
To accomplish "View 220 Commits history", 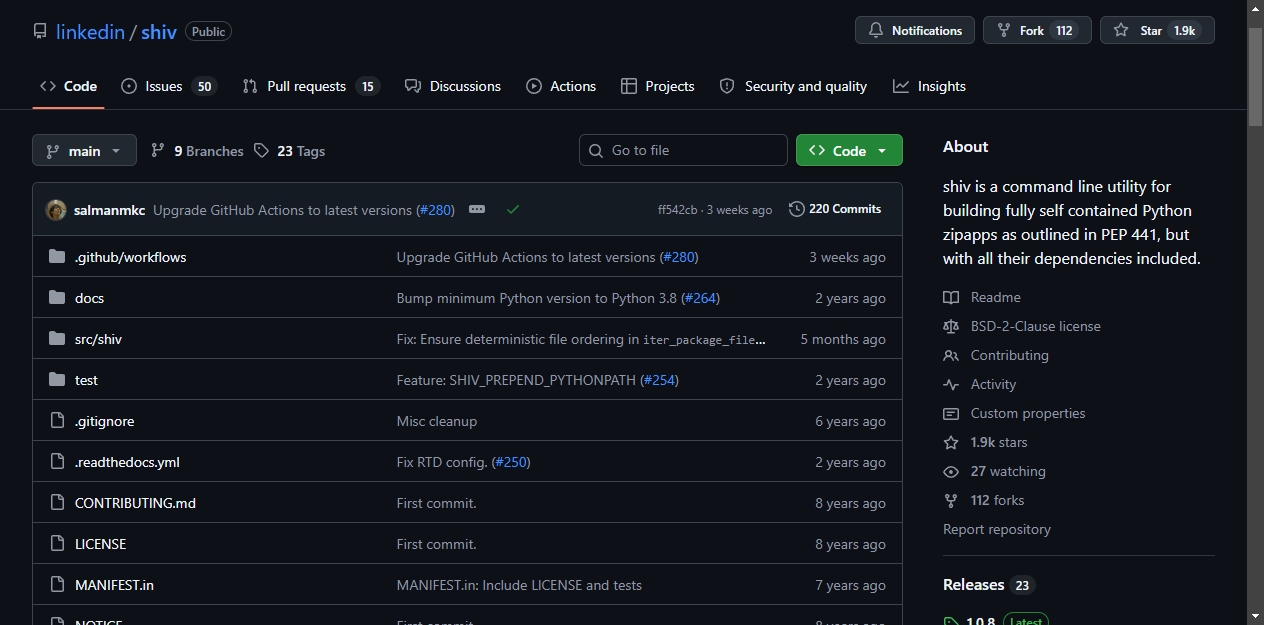I will (835, 209).
